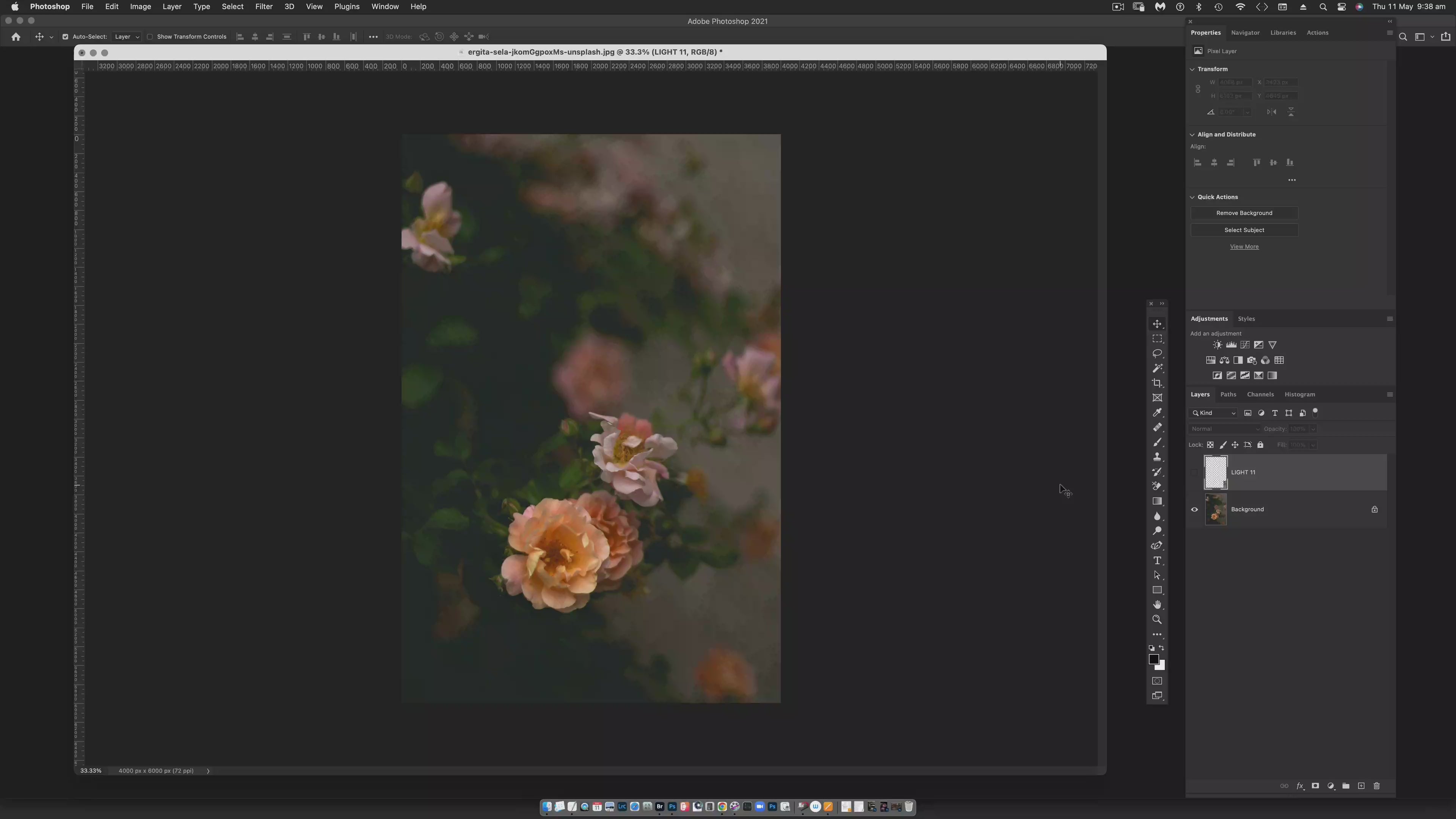Hide the Background layer eye icon
The image size is (1456, 819).
point(1194,509)
